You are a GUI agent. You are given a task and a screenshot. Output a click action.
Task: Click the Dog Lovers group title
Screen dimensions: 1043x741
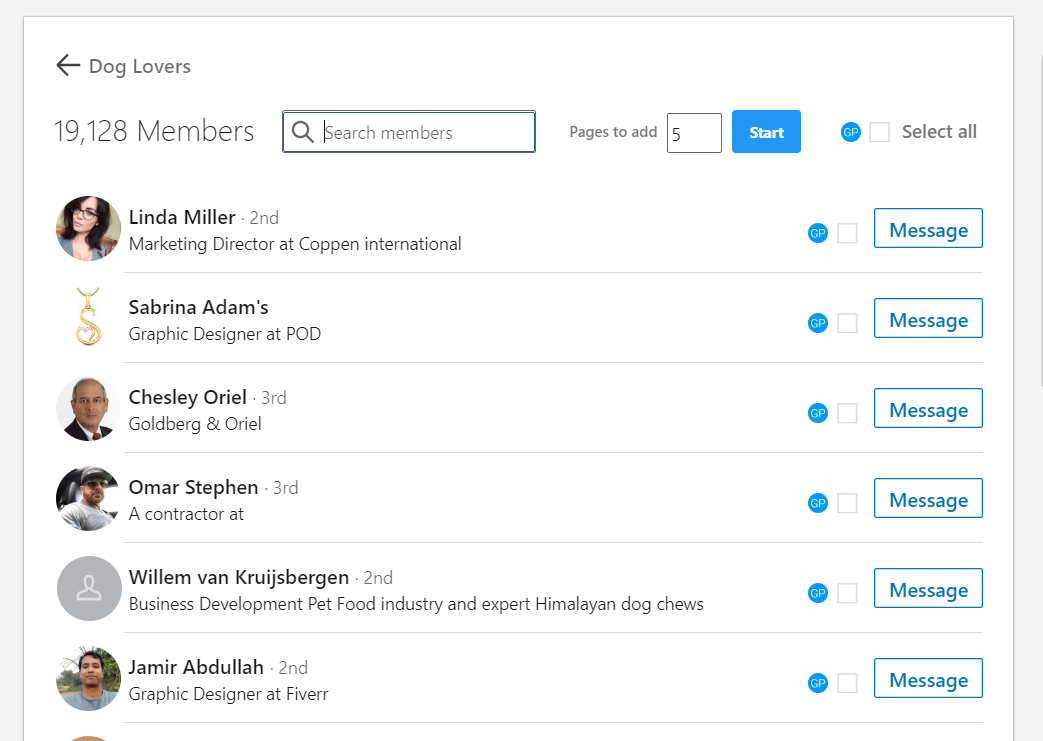140,67
